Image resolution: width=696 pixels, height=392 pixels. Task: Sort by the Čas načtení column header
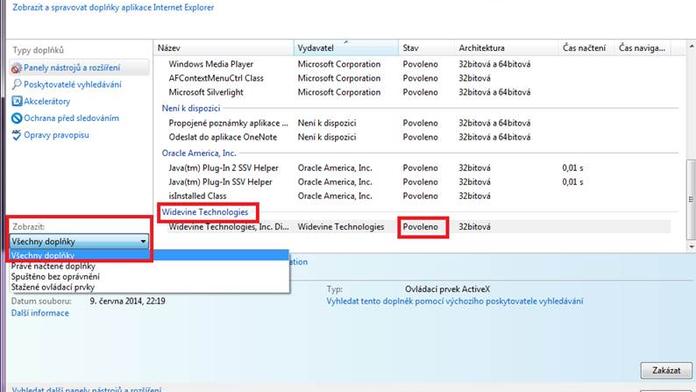click(x=586, y=48)
